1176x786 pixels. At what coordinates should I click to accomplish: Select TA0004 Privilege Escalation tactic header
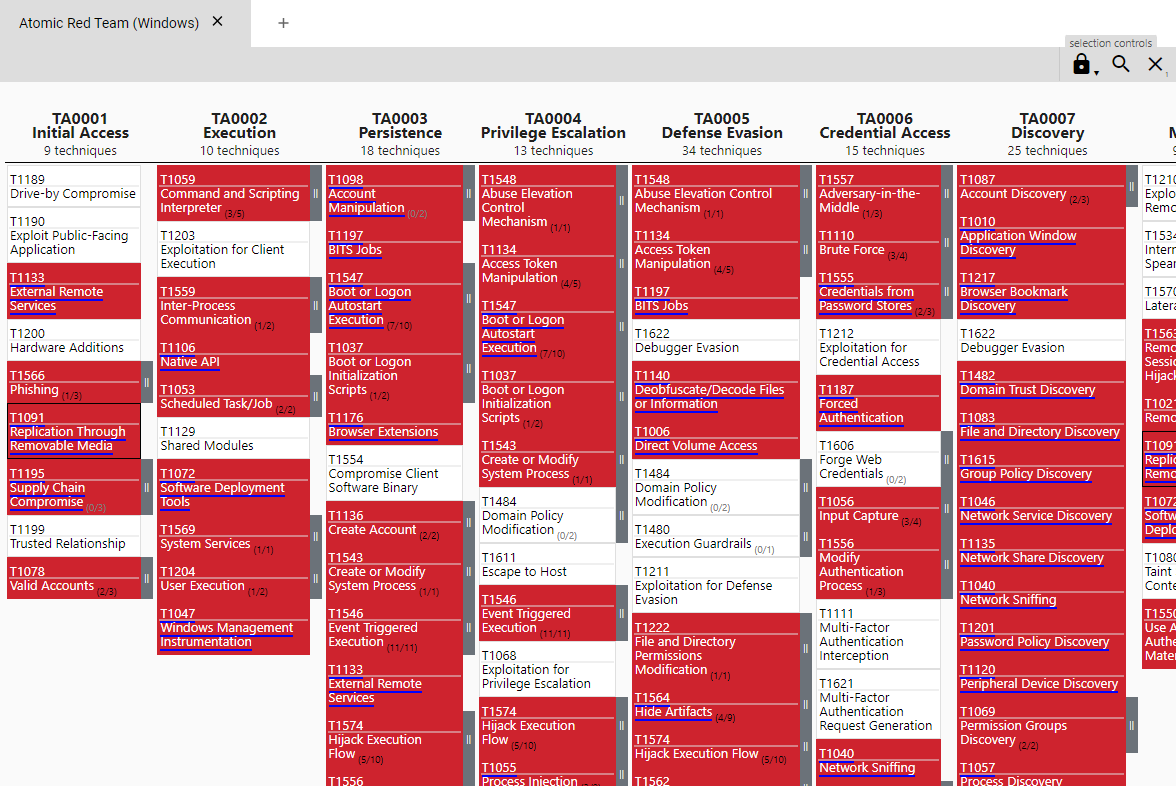(553, 125)
